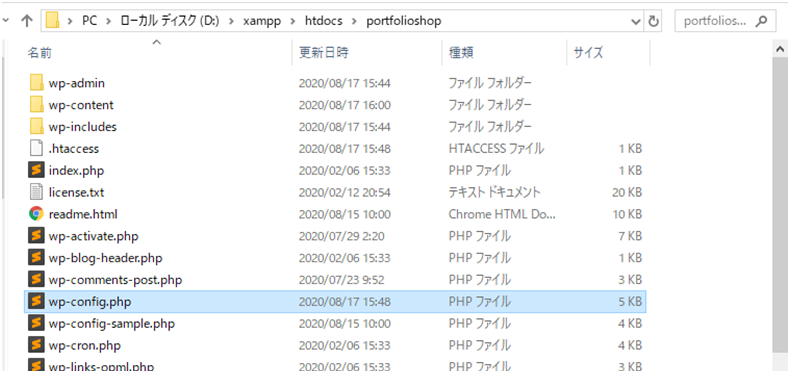
Task: Click the wp-blog-header.php file icon
Action: (x=37, y=258)
